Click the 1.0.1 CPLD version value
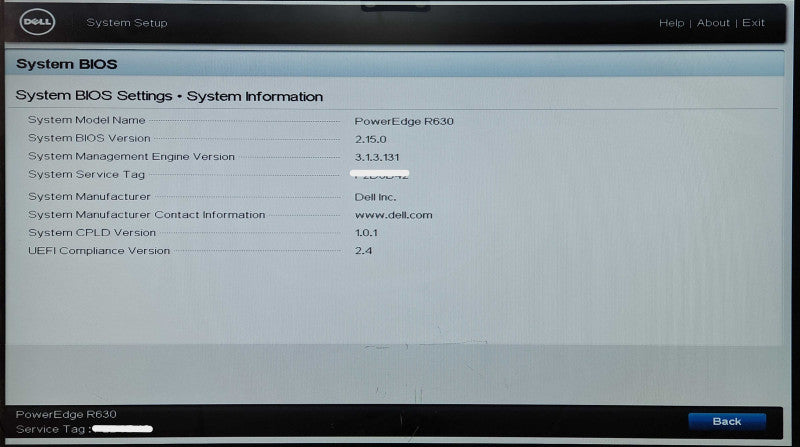Viewport: 800px width, 447px height. (x=366, y=233)
